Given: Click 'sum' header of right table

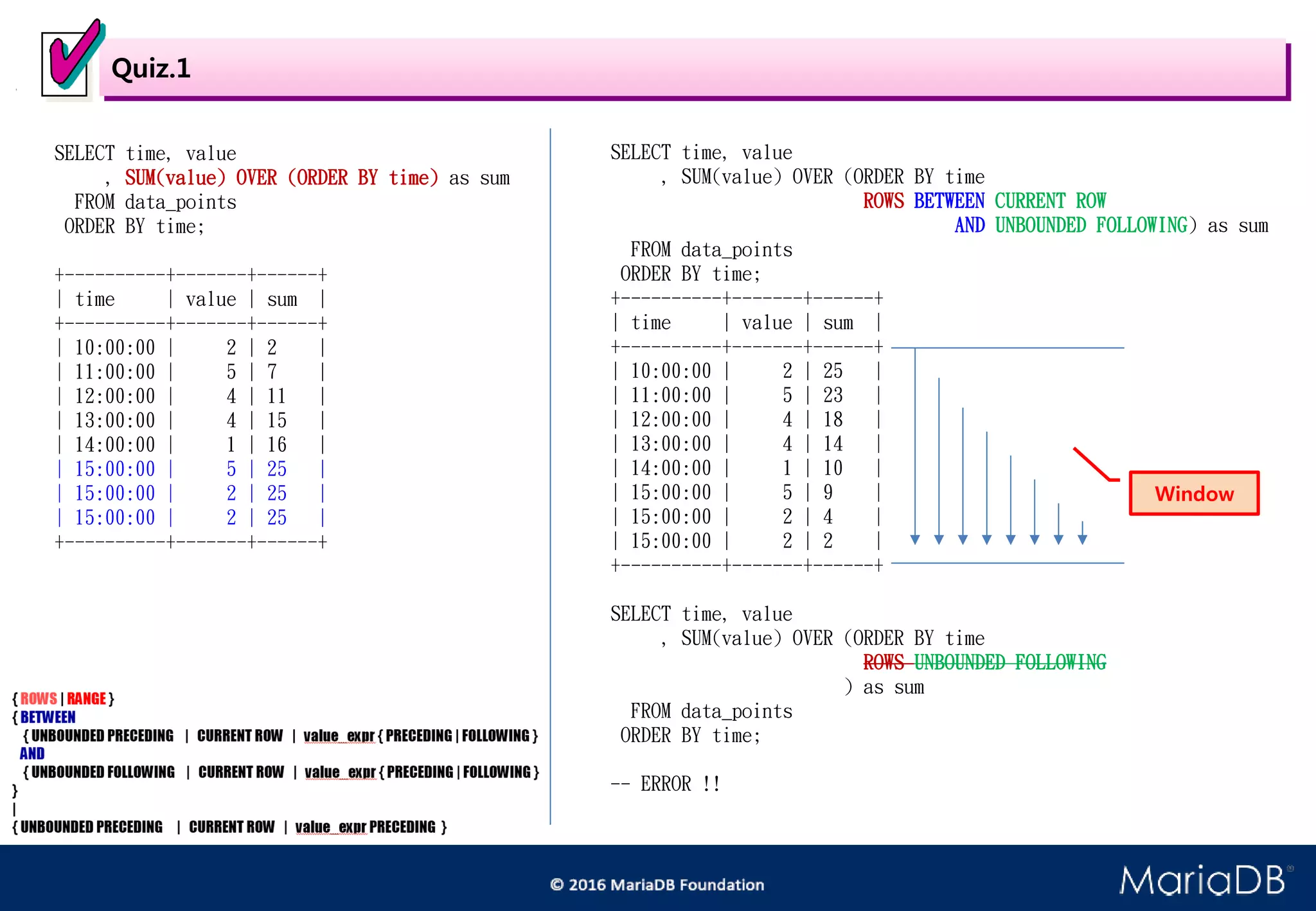Looking at the screenshot, I should coord(839,323).
